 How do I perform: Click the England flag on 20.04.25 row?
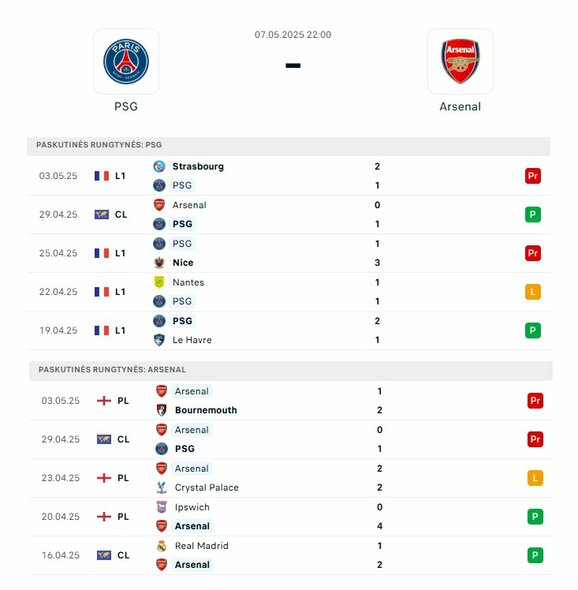pyautogui.click(x=104, y=517)
